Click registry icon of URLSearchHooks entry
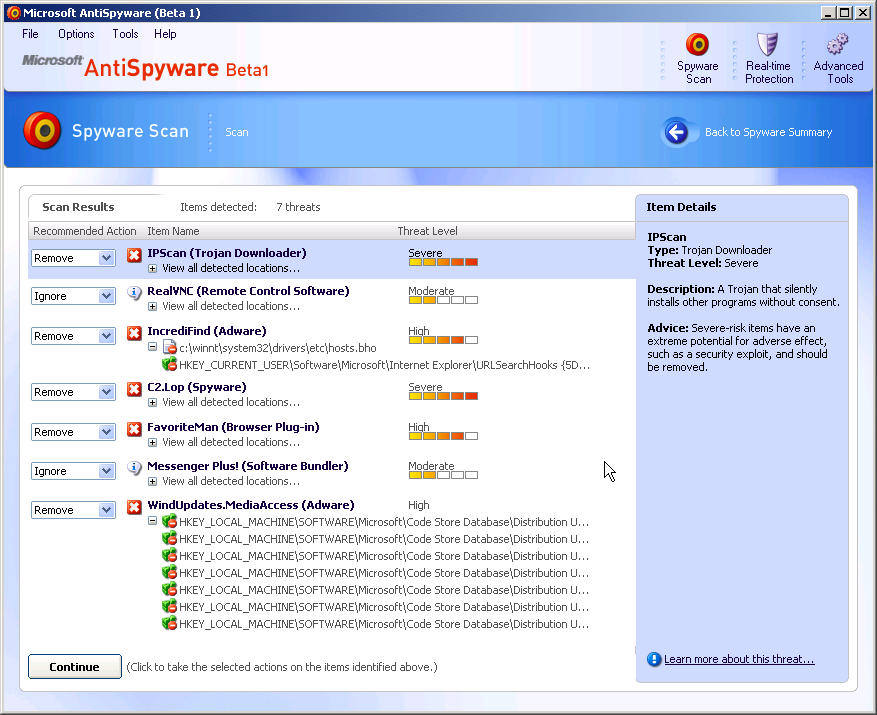877x715 pixels. pyautogui.click(x=169, y=365)
